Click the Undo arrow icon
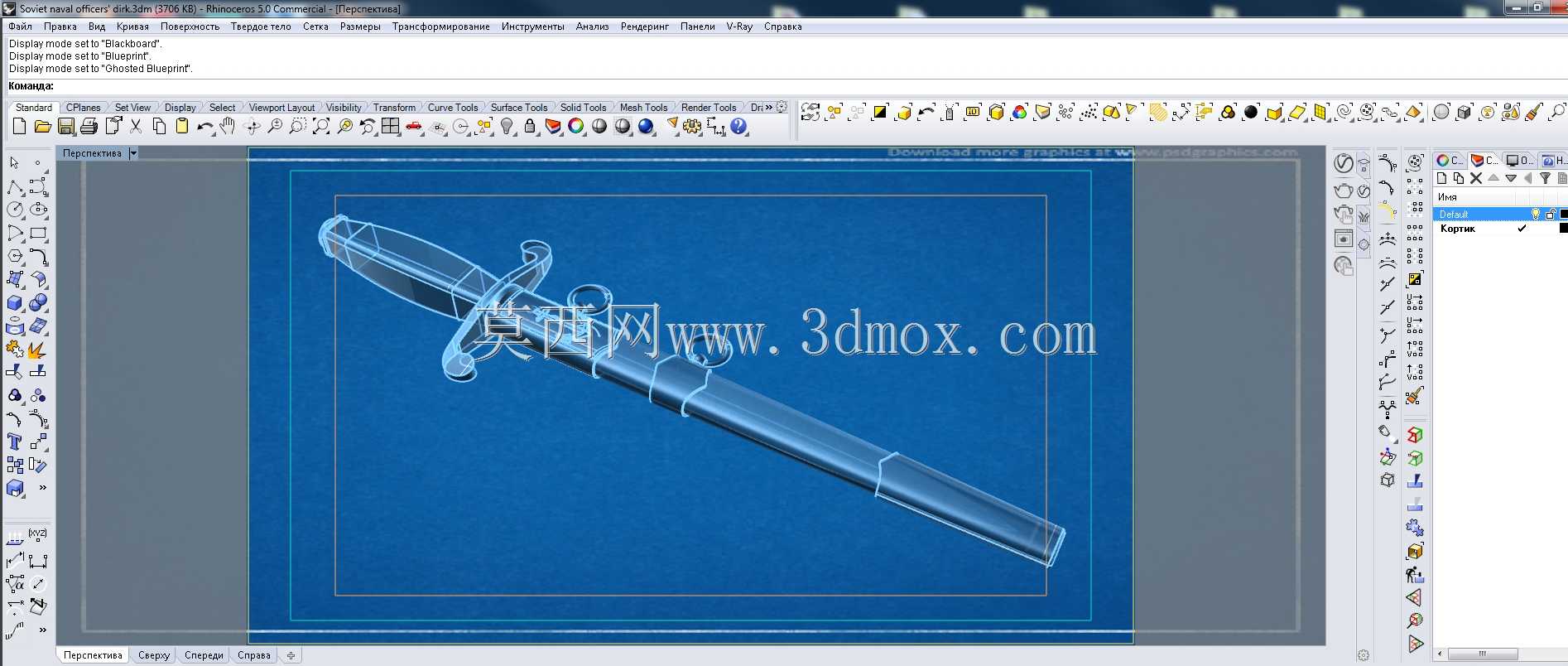Image resolution: width=1568 pixels, height=666 pixels. pos(205,127)
